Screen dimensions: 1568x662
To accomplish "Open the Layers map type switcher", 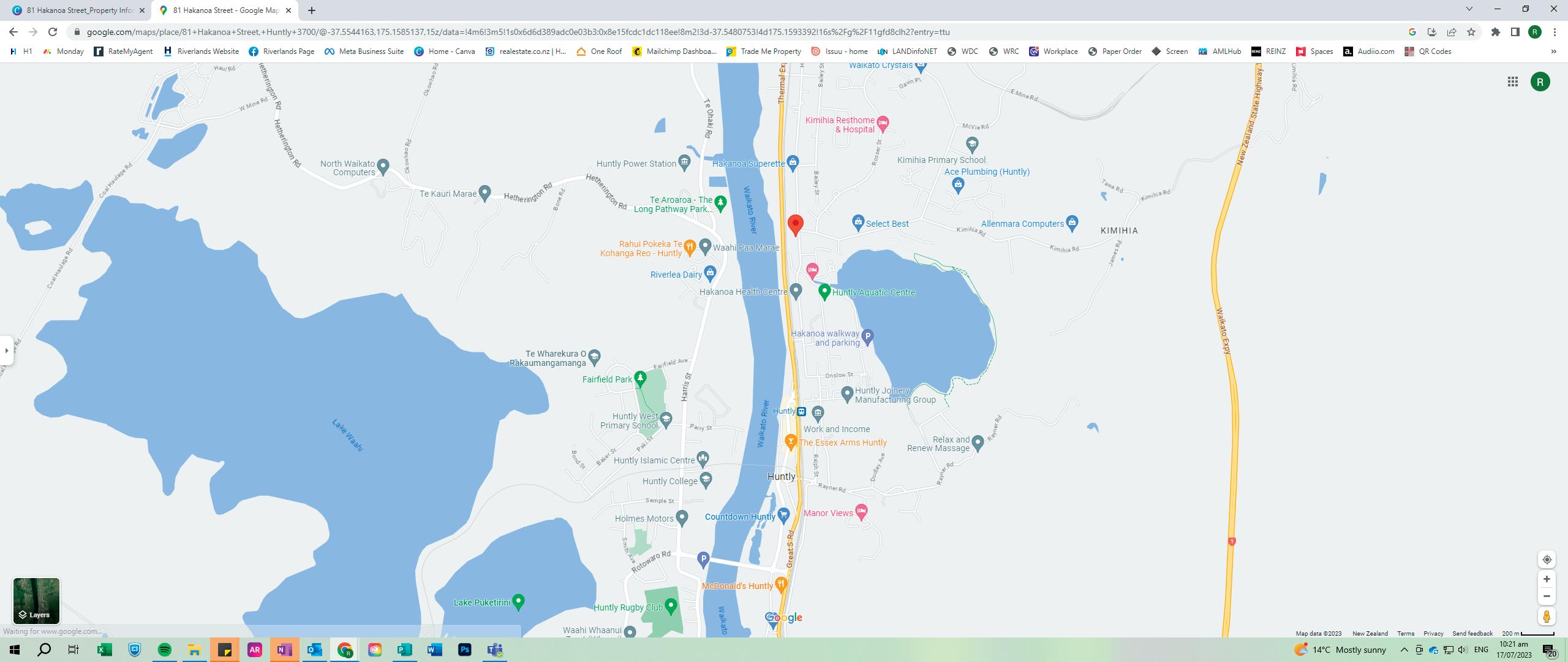I will point(36,601).
